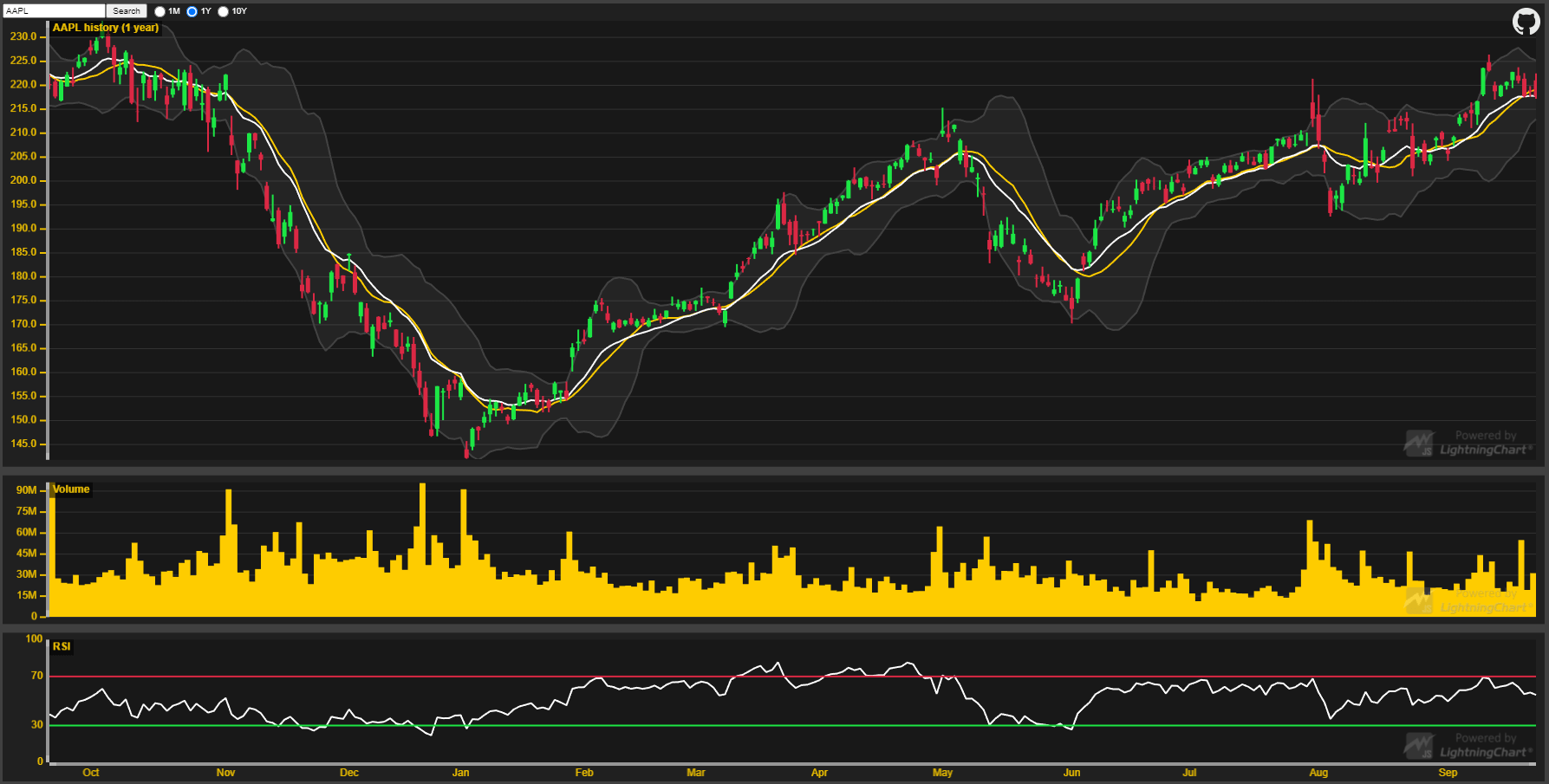
Task: Select the 1Y time range
Action: [x=192, y=11]
